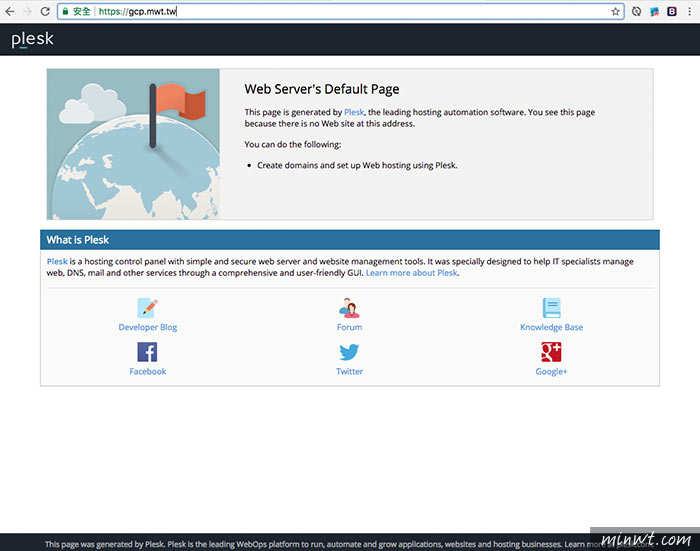
Task: Click the You can do the following text
Action: pos(292,145)
